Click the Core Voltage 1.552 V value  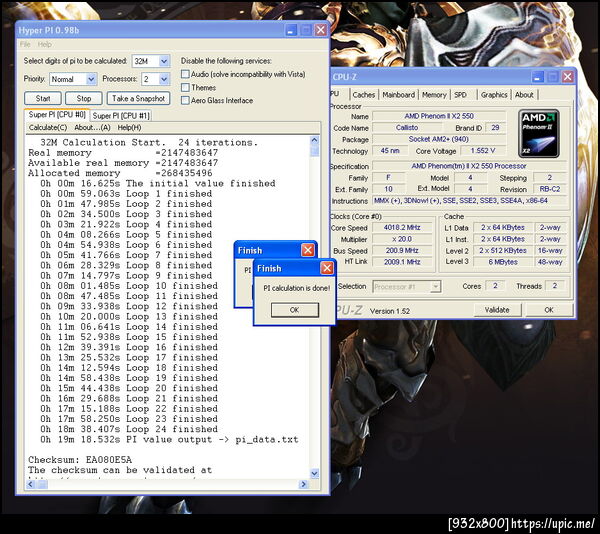pos(483,151)
